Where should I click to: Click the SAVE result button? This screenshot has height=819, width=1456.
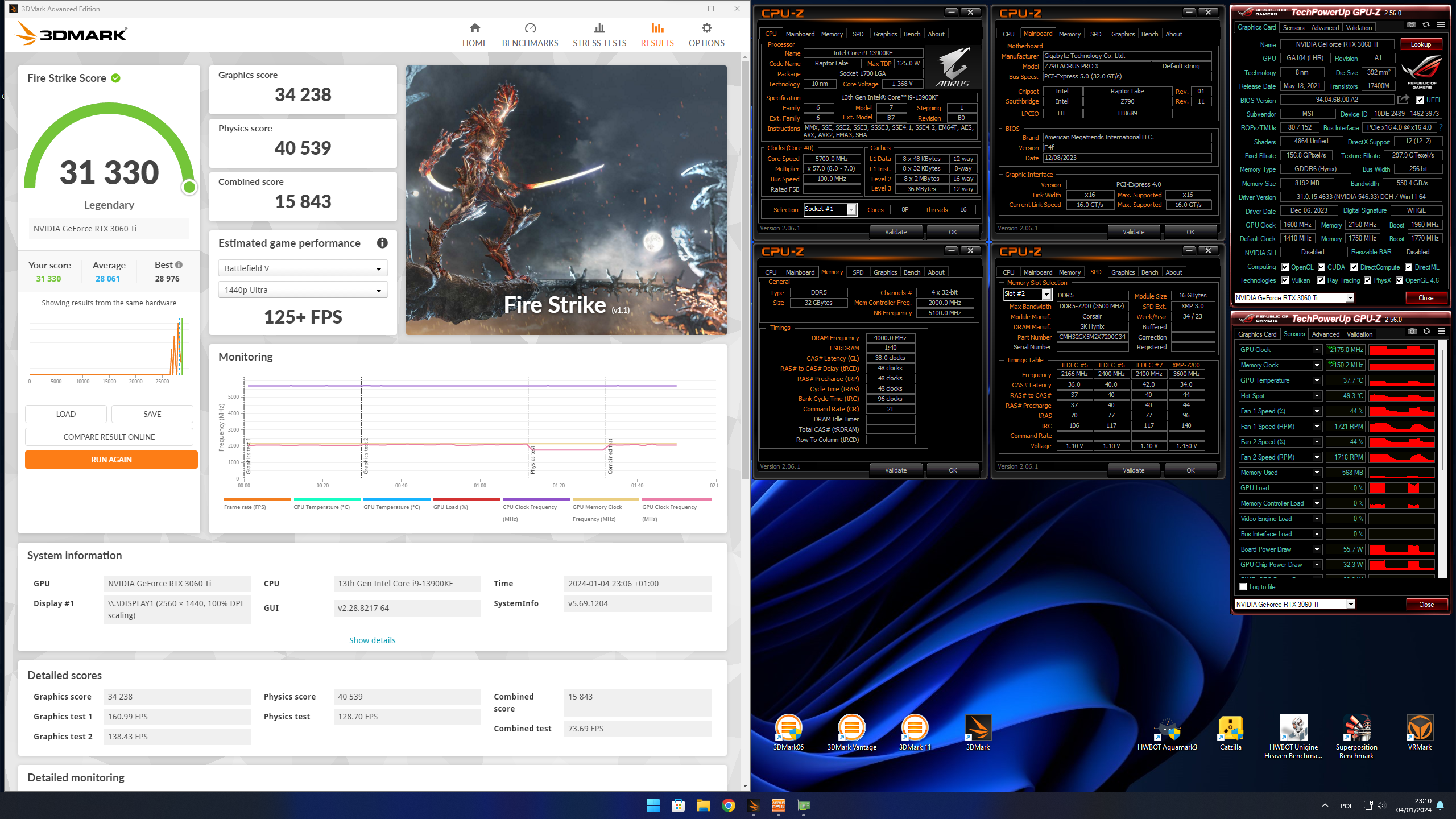click(152, 414)
